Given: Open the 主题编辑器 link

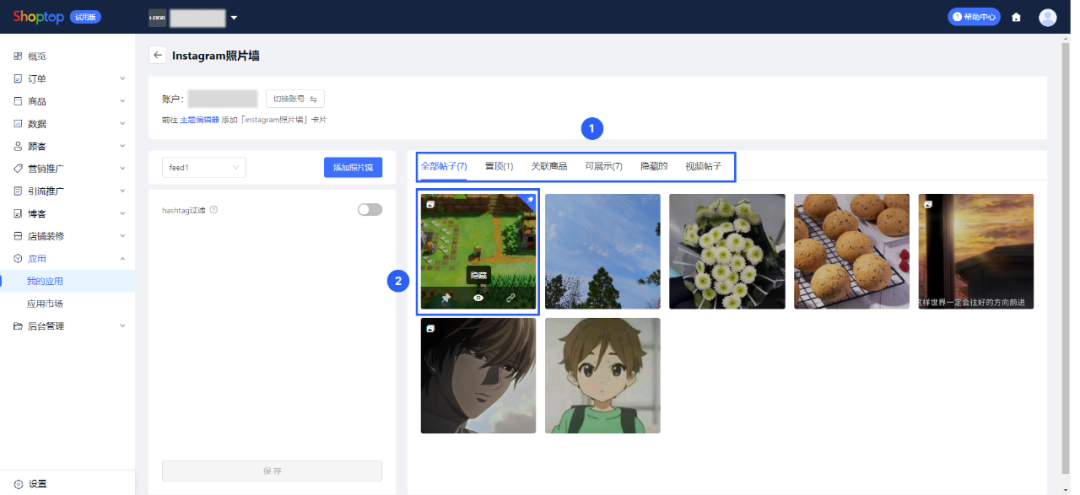Looking at the screenshot, I should pos(200,120).
